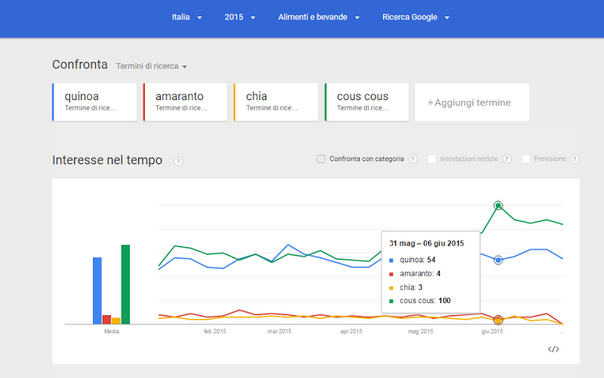
Task: Toggle the Previsione checkbox
Action: pyautogui.click(x=526, y=159)
